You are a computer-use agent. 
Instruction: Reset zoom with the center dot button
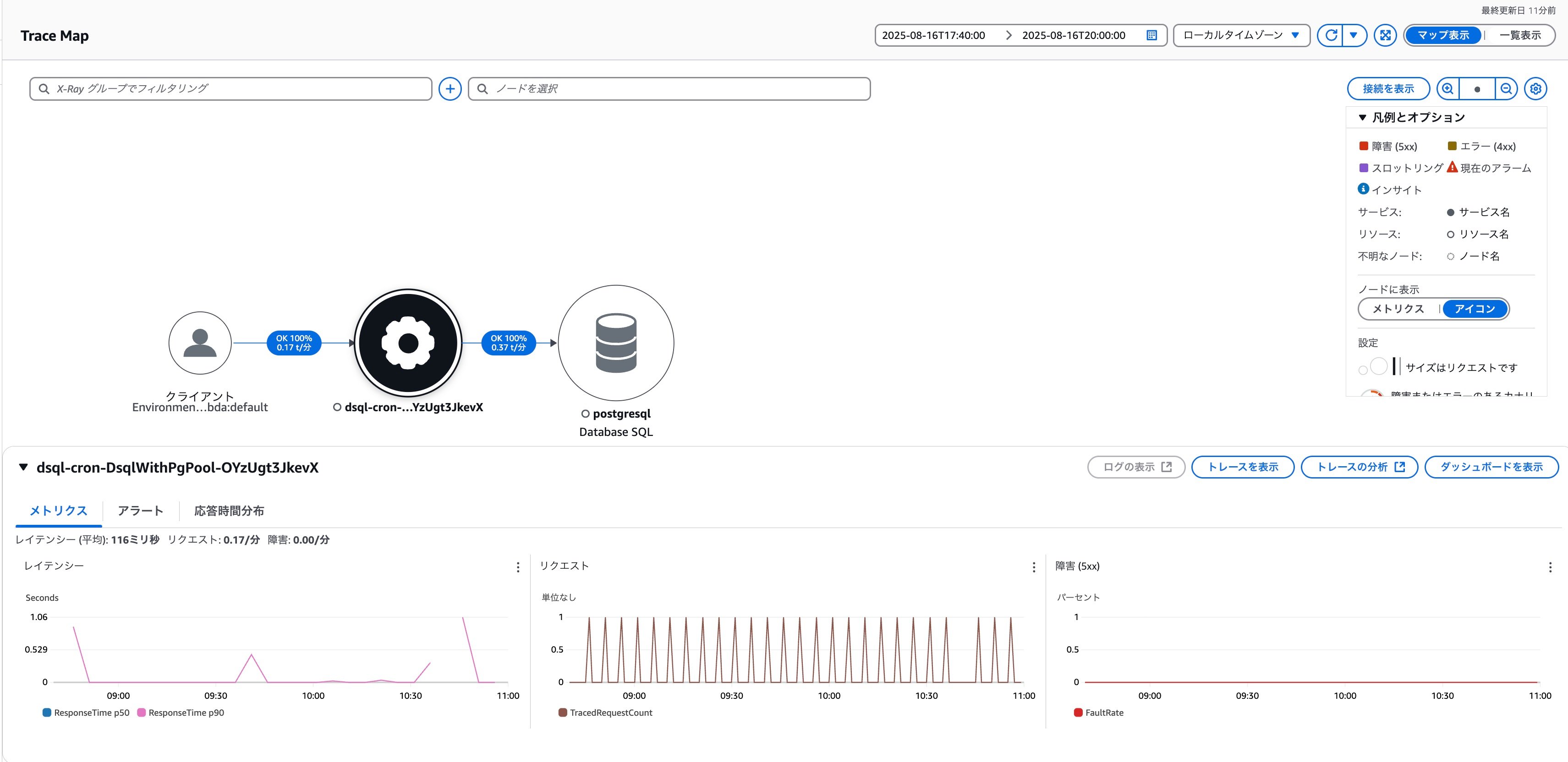coord(1477,89)
